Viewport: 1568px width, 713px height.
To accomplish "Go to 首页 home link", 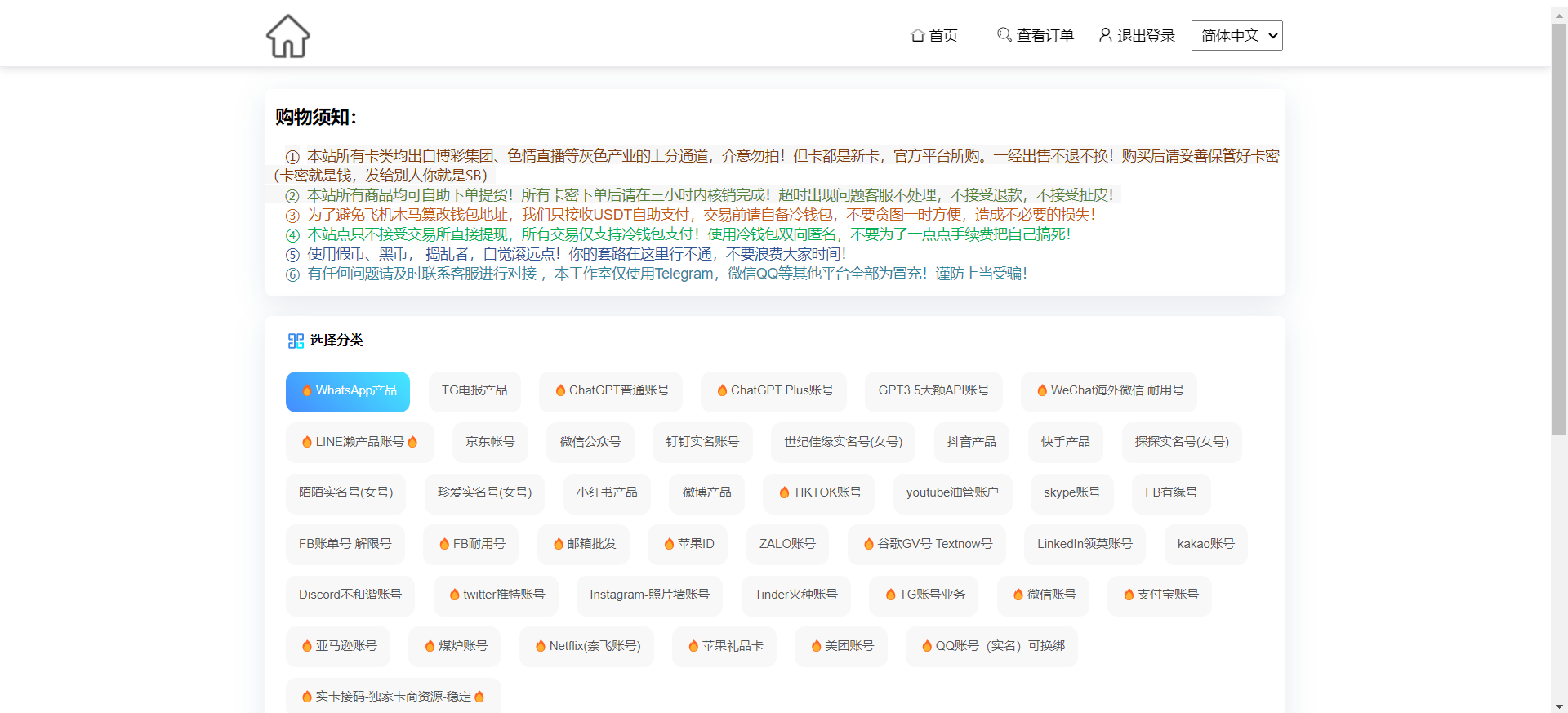I will coord(934,36).
